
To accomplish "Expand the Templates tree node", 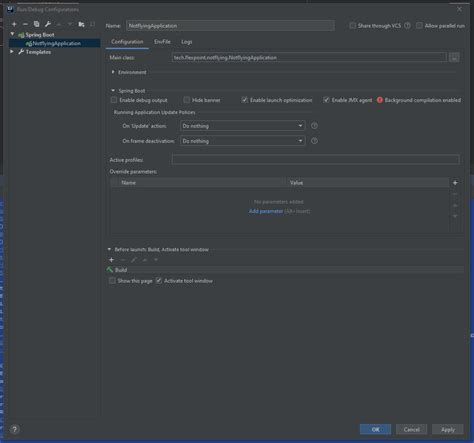I will coord(12,52).
